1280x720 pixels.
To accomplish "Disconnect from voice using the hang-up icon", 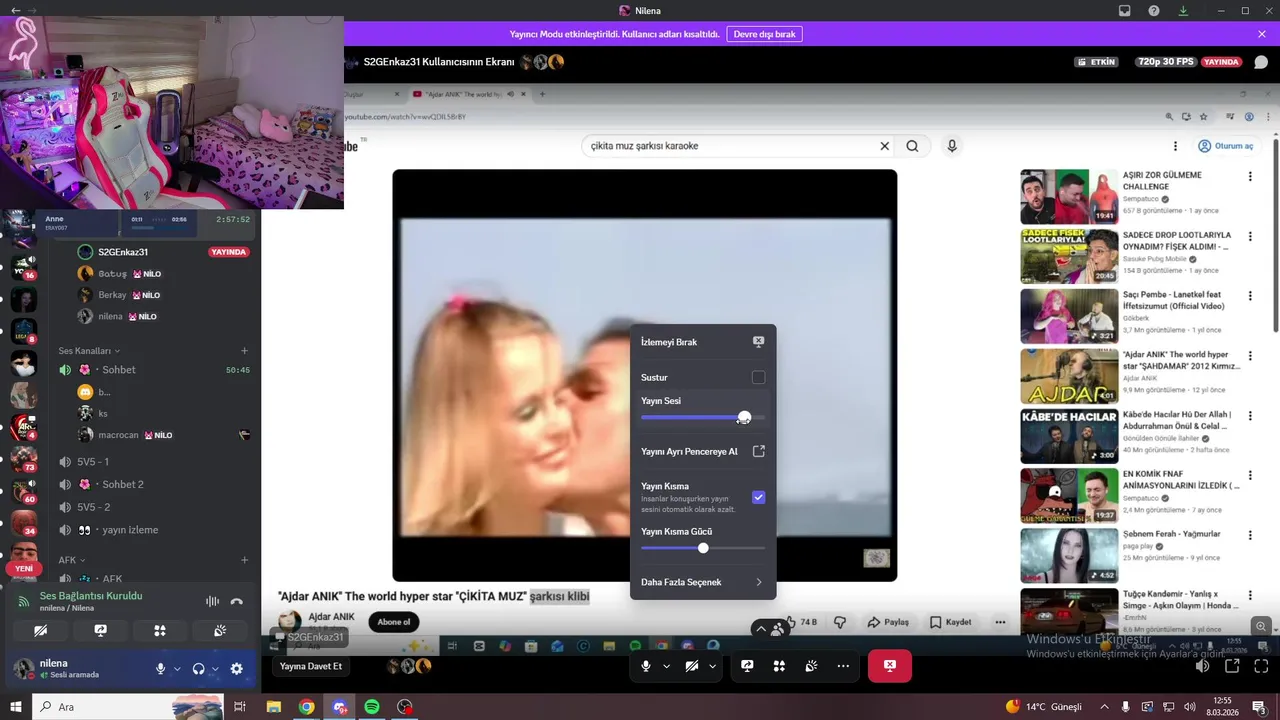I will point(237,601).
